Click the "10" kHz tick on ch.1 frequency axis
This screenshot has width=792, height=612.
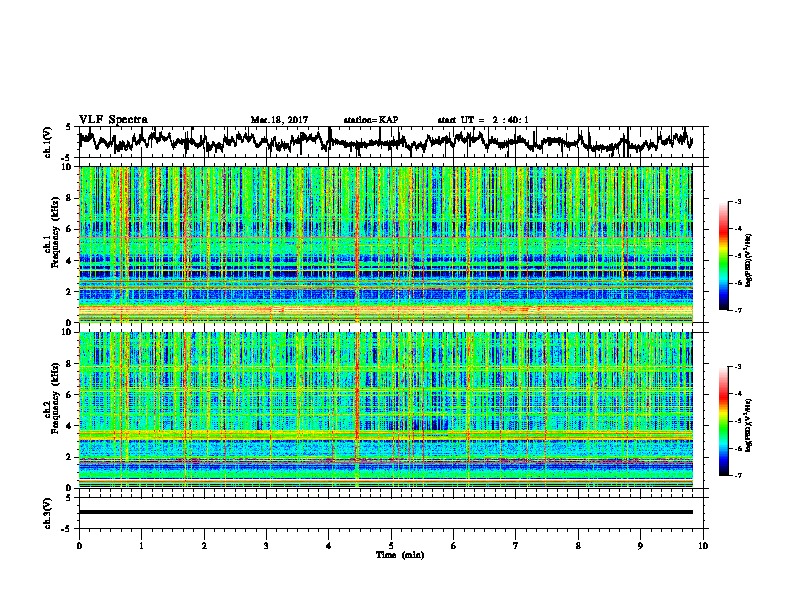(x=68, y=167)
